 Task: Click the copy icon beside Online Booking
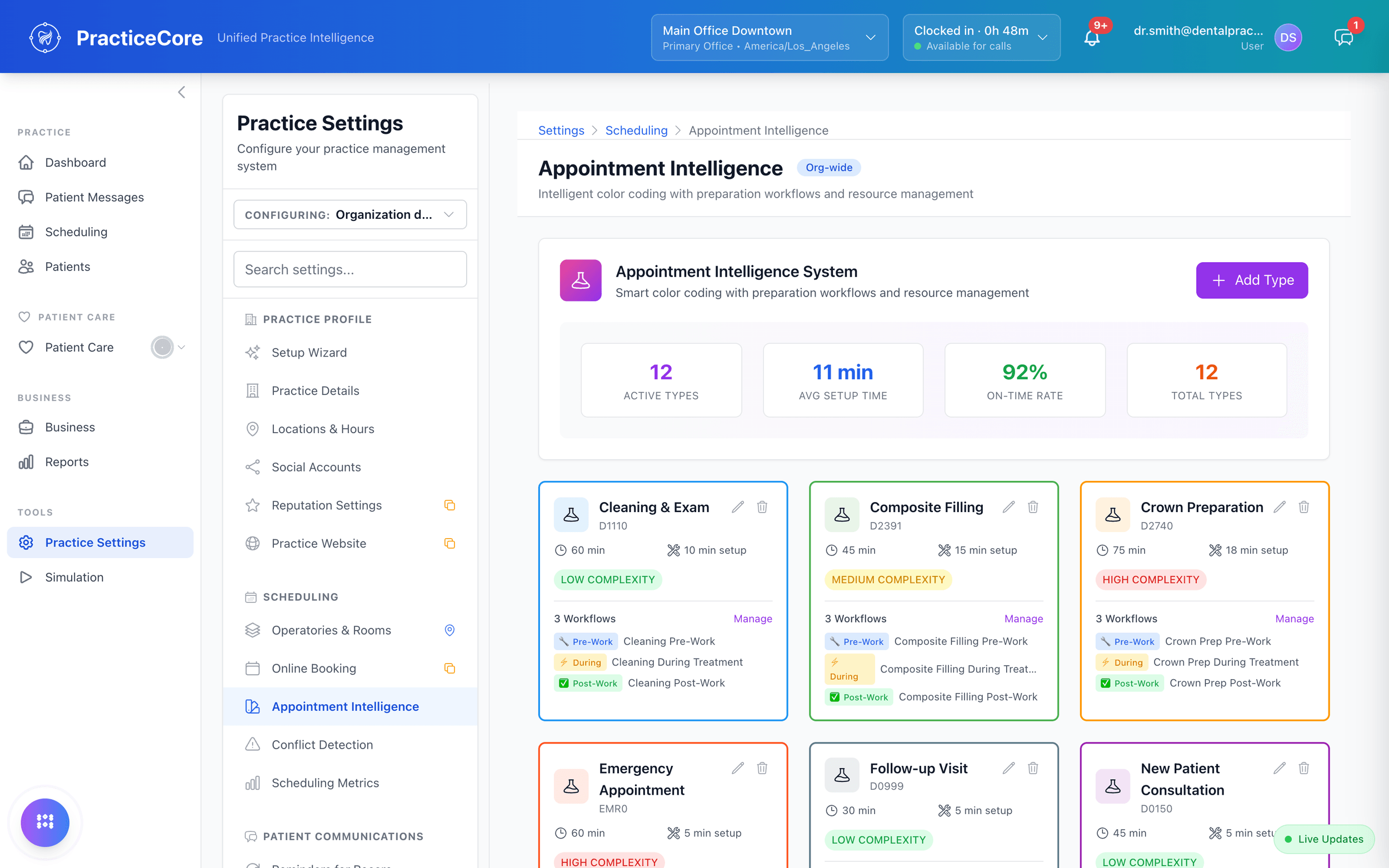point(449,668)
